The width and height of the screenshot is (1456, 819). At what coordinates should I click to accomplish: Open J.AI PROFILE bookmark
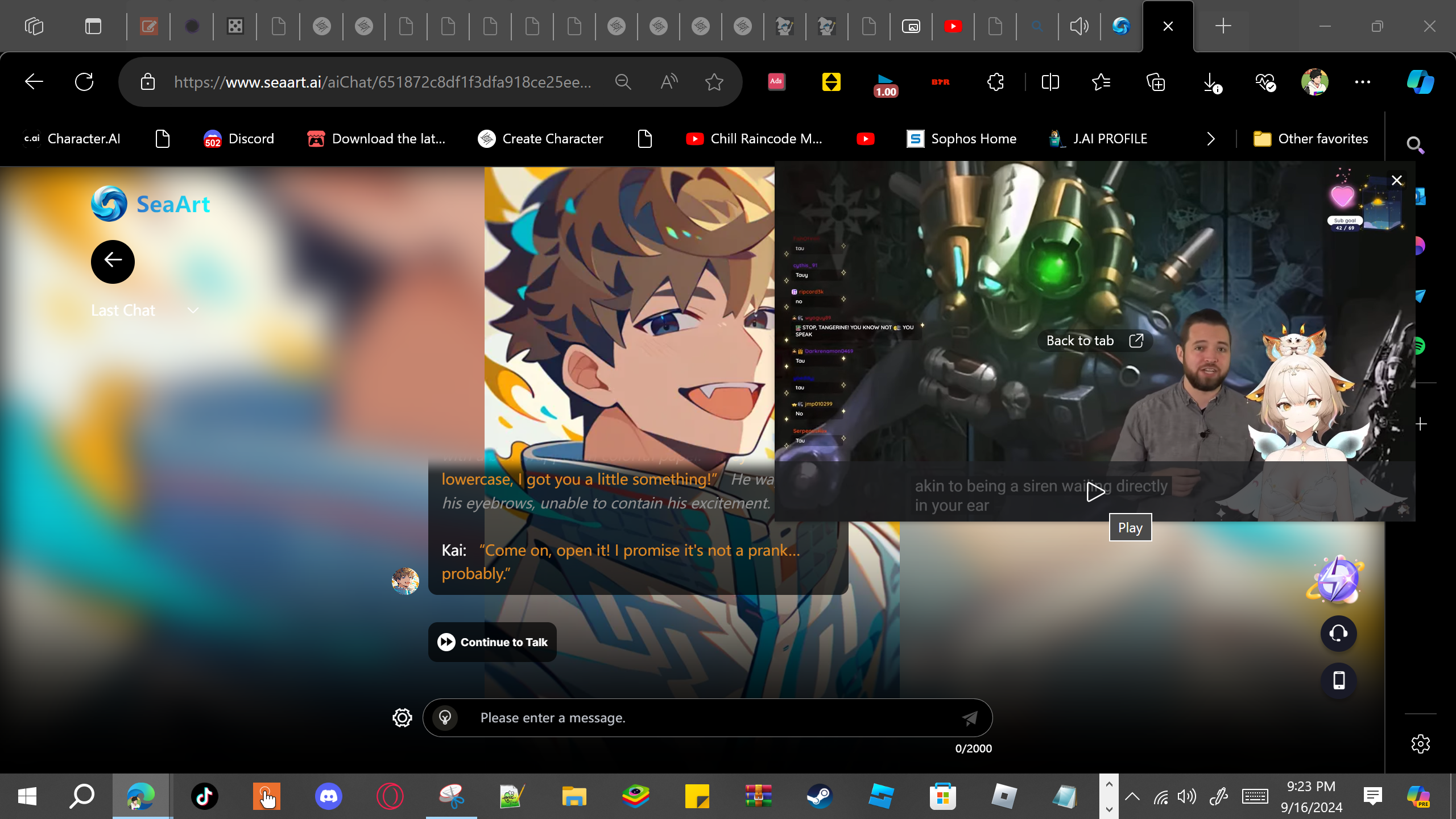pos(1098,139)
